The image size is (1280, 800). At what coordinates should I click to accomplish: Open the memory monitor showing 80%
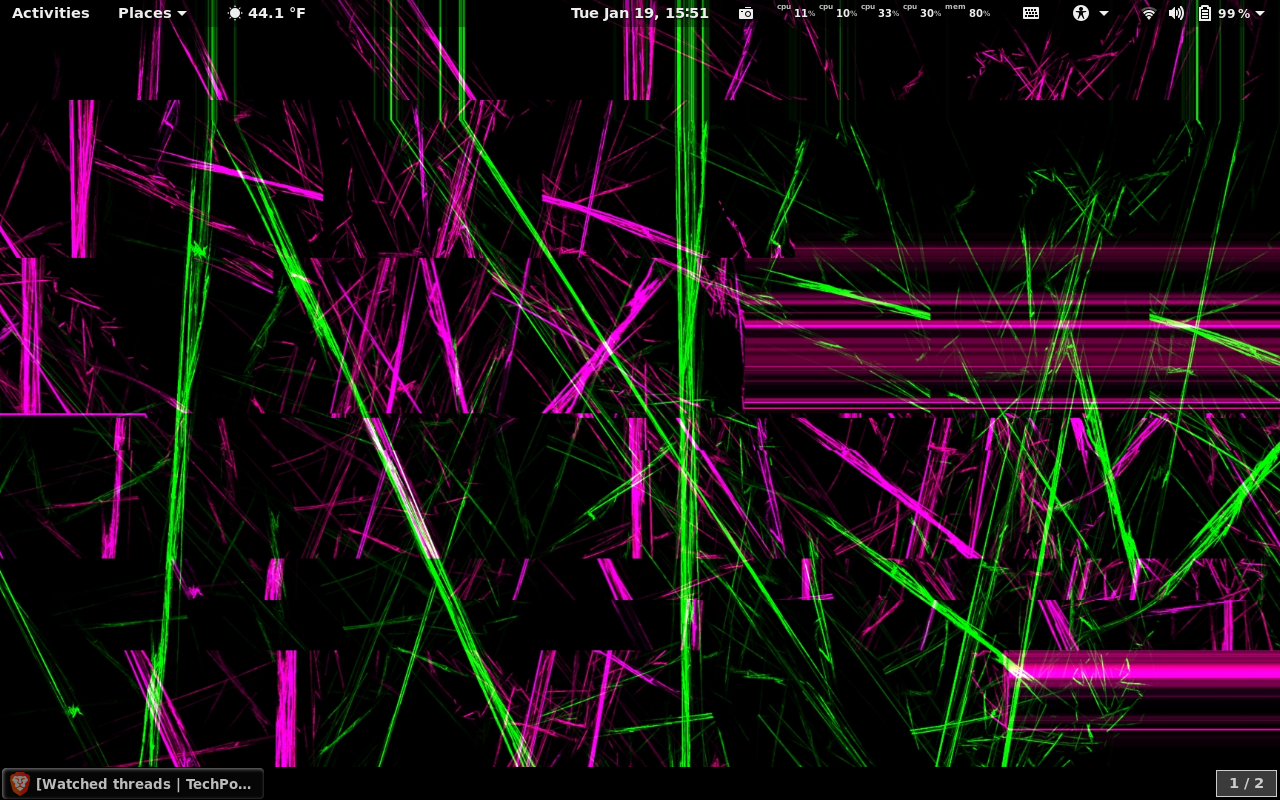click(967, 12)
